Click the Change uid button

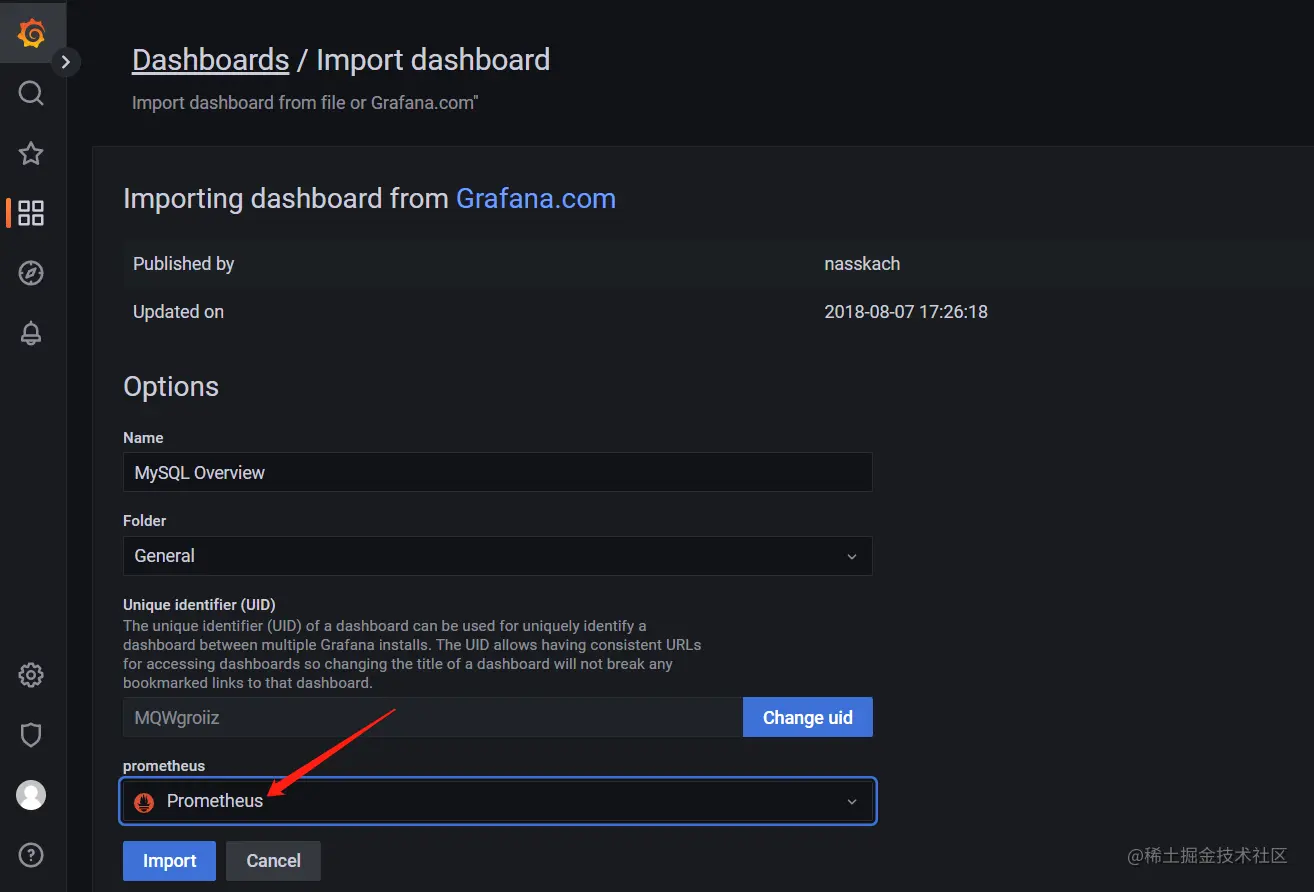(808, 717)
